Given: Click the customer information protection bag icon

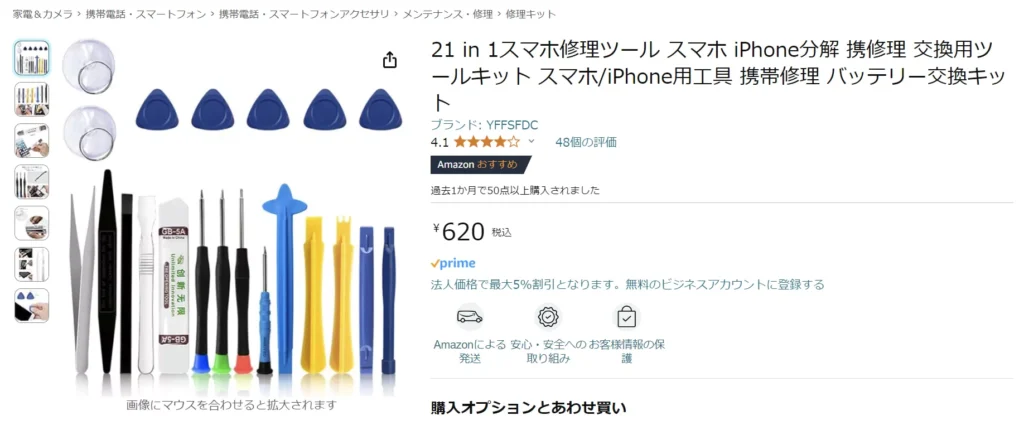Looking at the screenshot, I should tap(626, 317).
